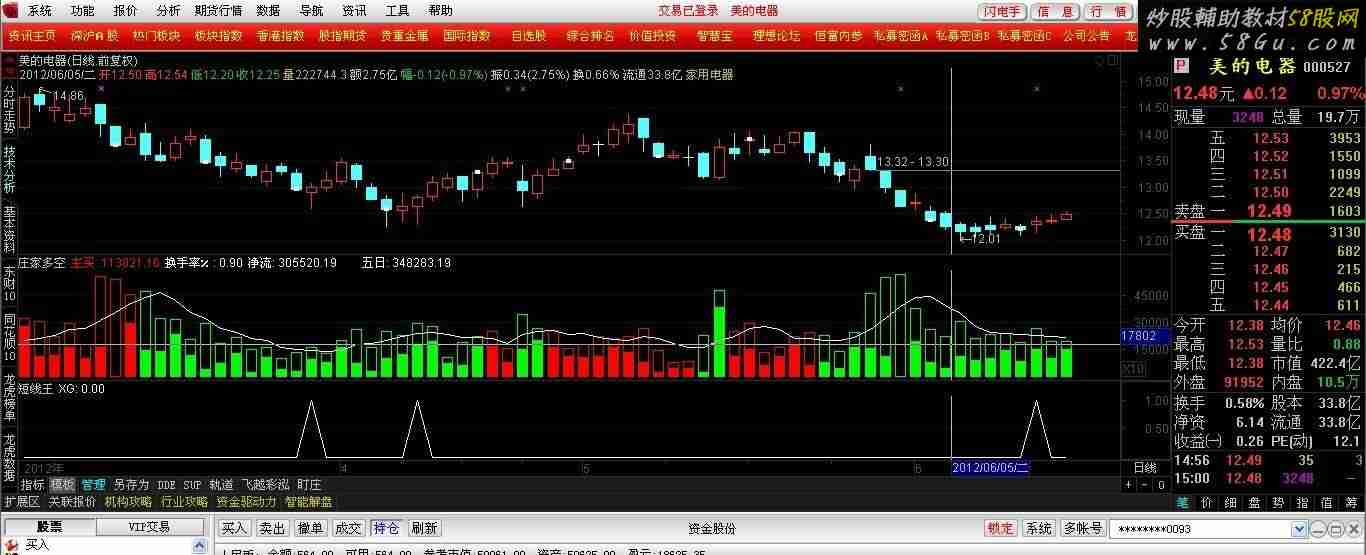This screenshot has height=555, width=1366.
Task: Select the 盯庄 indicator tab
Action: pyautogui.click(x=309, y=485)
